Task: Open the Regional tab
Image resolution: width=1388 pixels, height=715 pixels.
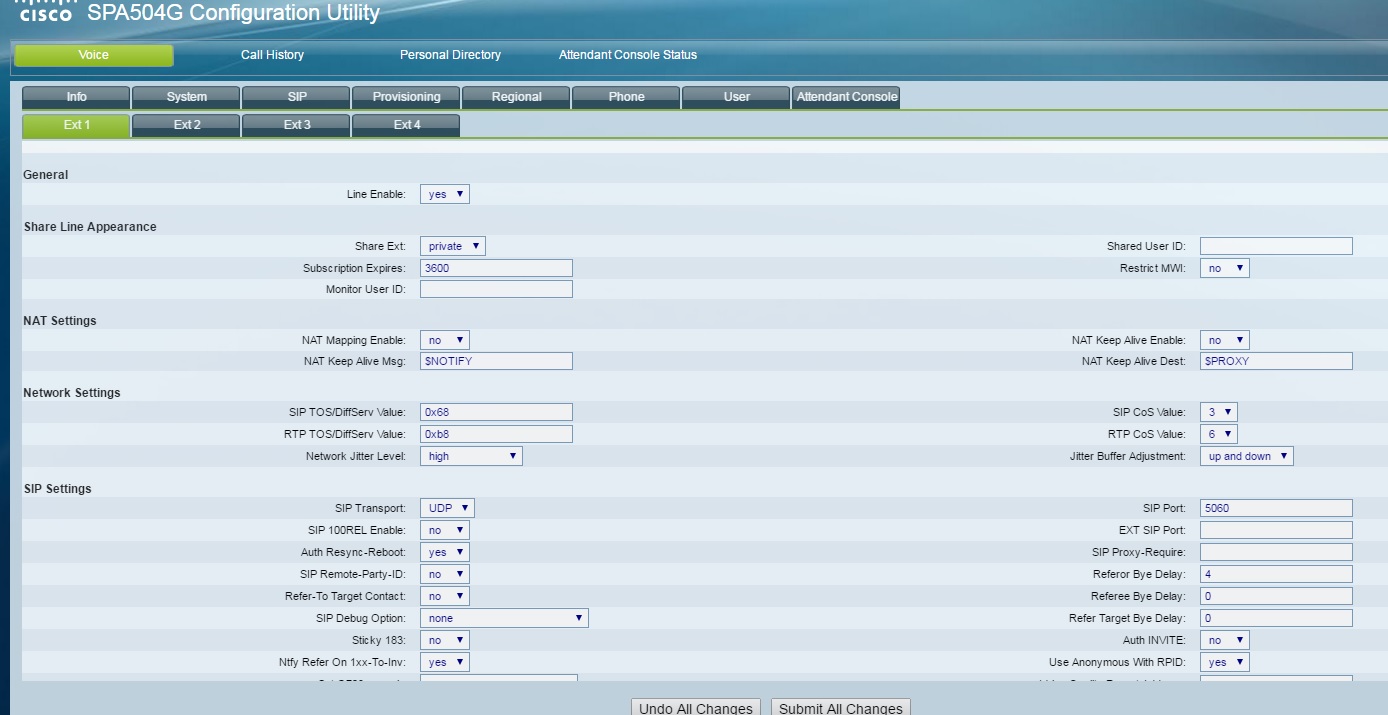Action: click(x=516, y=97)
